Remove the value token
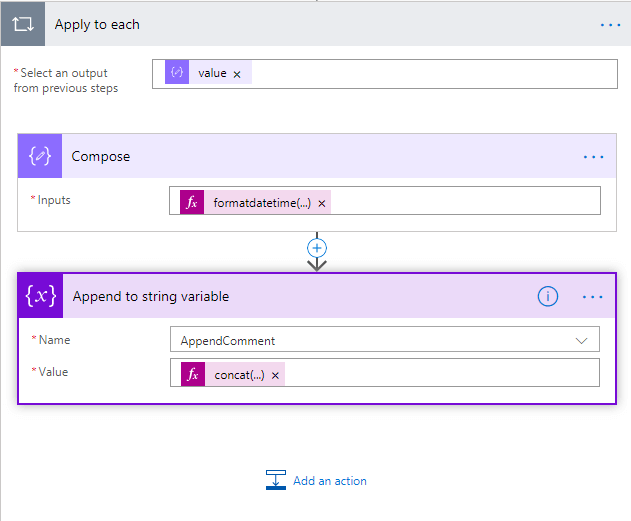Viewport: 631px width, 521px height. point(237,74)
